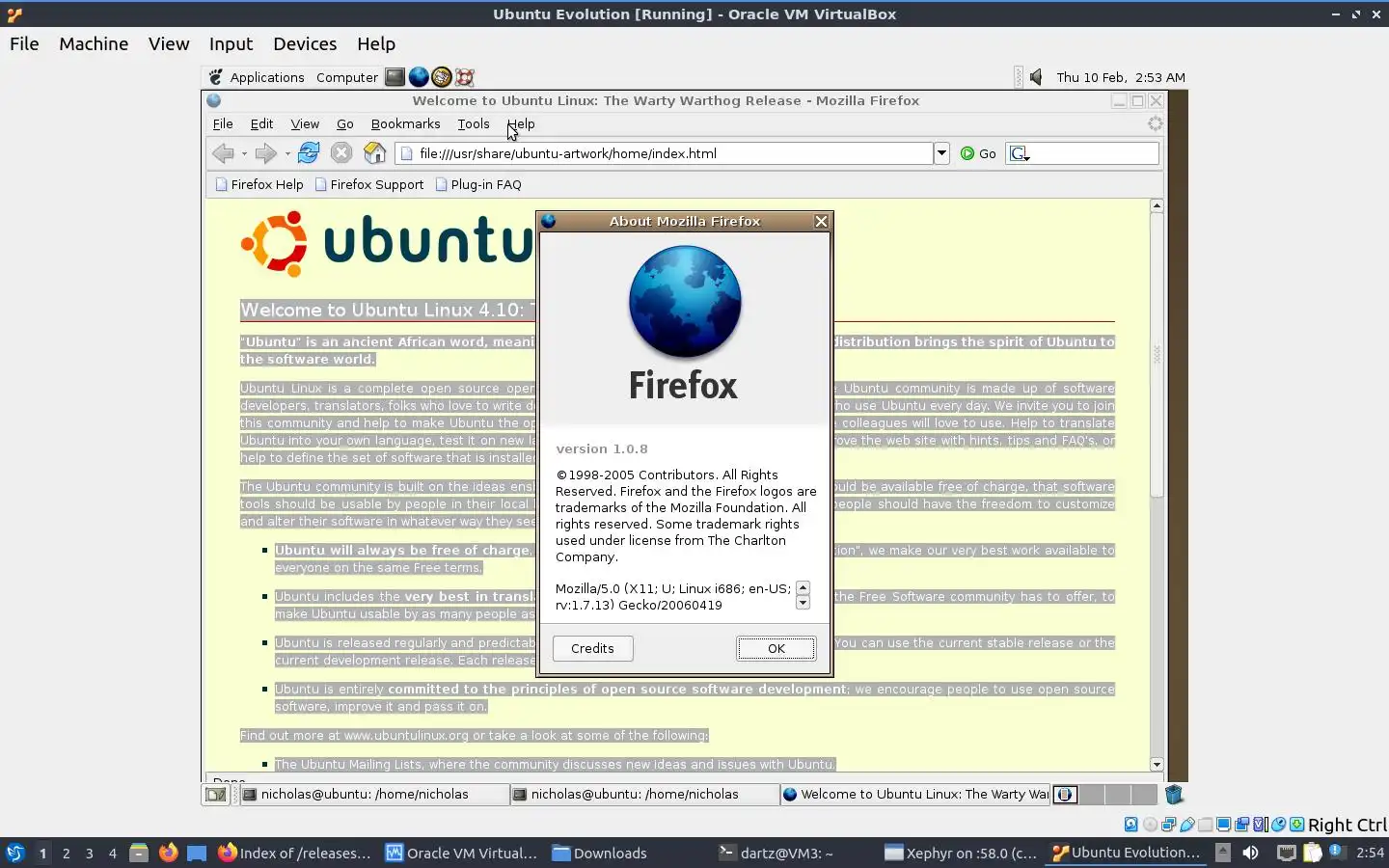The height and width of the screenshot is (868, 1389).
Task: Click the GNOME clock Thu 10 Feb
Action: [1121, 77]
